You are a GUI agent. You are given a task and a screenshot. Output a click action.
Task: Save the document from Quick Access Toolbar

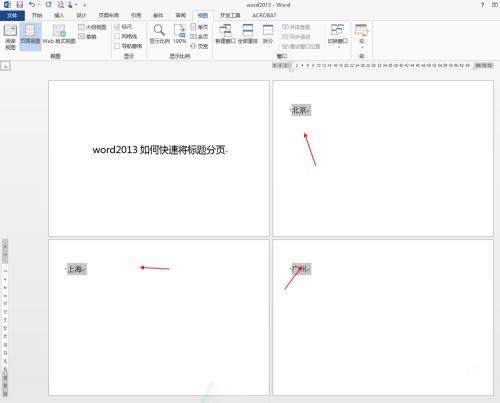click(x=20, y=5)
